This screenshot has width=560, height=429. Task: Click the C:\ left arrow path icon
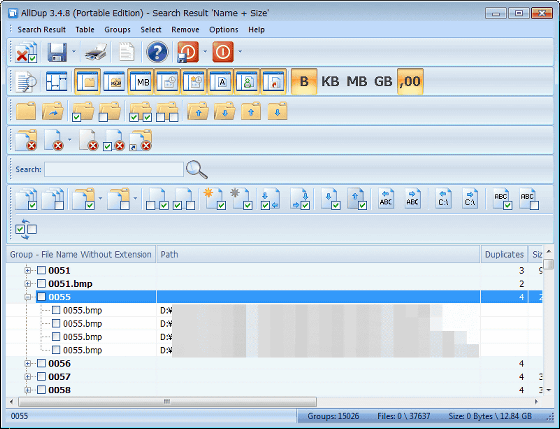(x=443, y=199)
